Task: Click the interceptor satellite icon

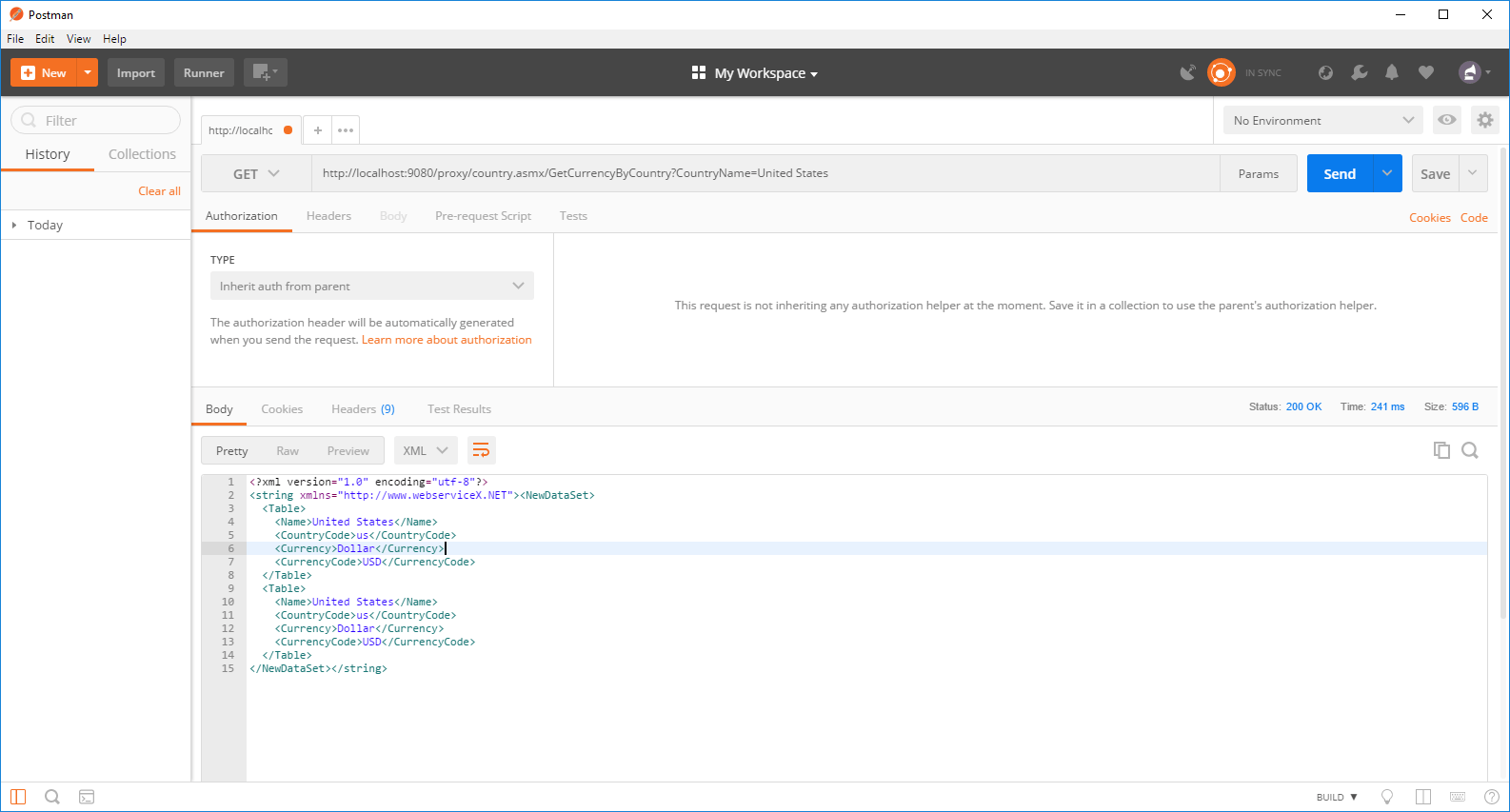Action: (x=1187, y=72)
